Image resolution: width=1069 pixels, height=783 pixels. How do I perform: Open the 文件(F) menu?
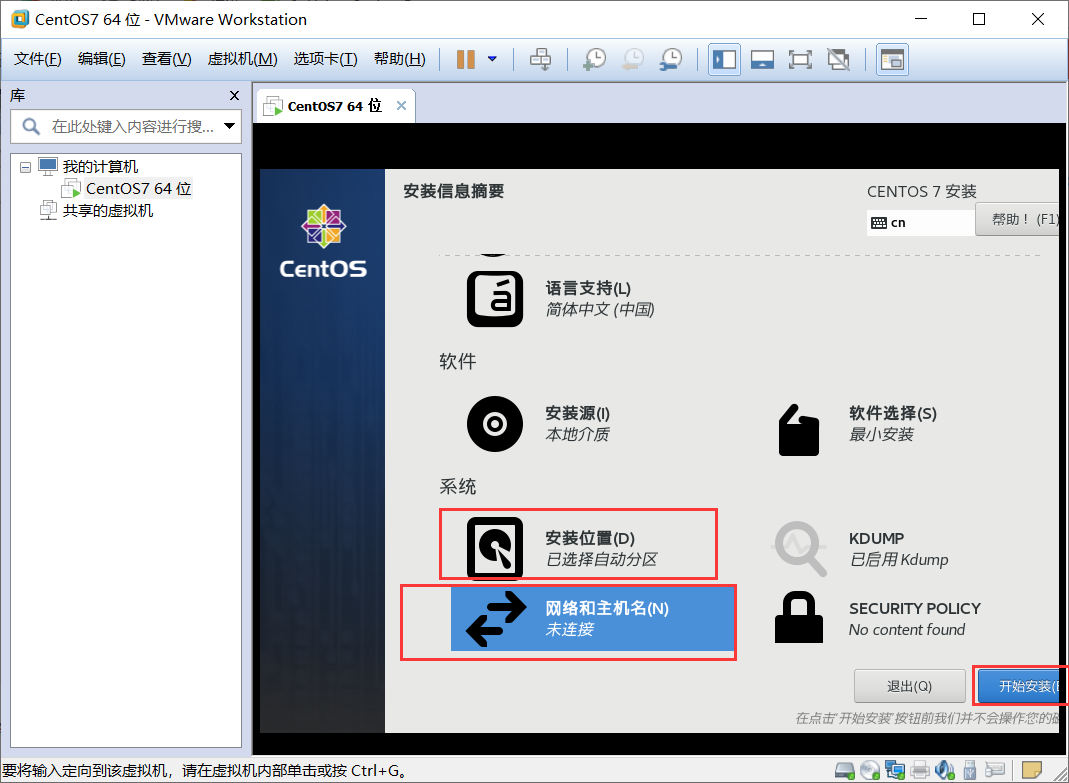37,59
